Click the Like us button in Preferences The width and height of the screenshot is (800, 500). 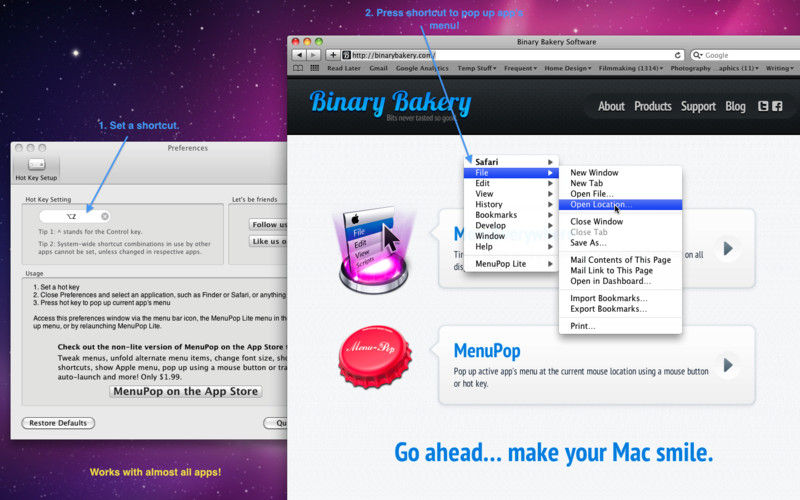pyautogui.click(x=268, y=241)
